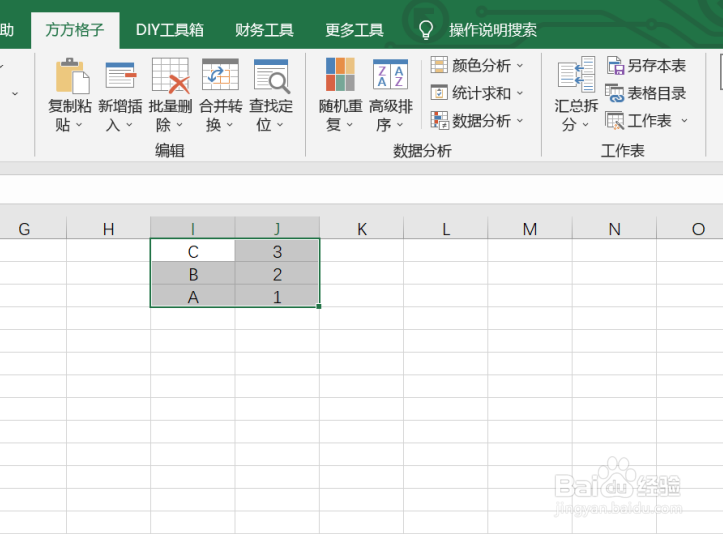Click the 复制粘贴 clipboard icon

pyautogui.click(x=72, y=76)
